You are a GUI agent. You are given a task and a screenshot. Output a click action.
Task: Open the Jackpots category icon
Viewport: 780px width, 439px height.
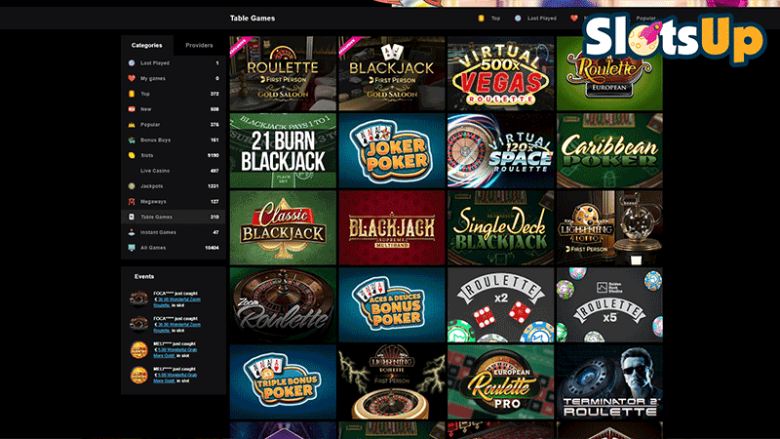tap(131, 186)
